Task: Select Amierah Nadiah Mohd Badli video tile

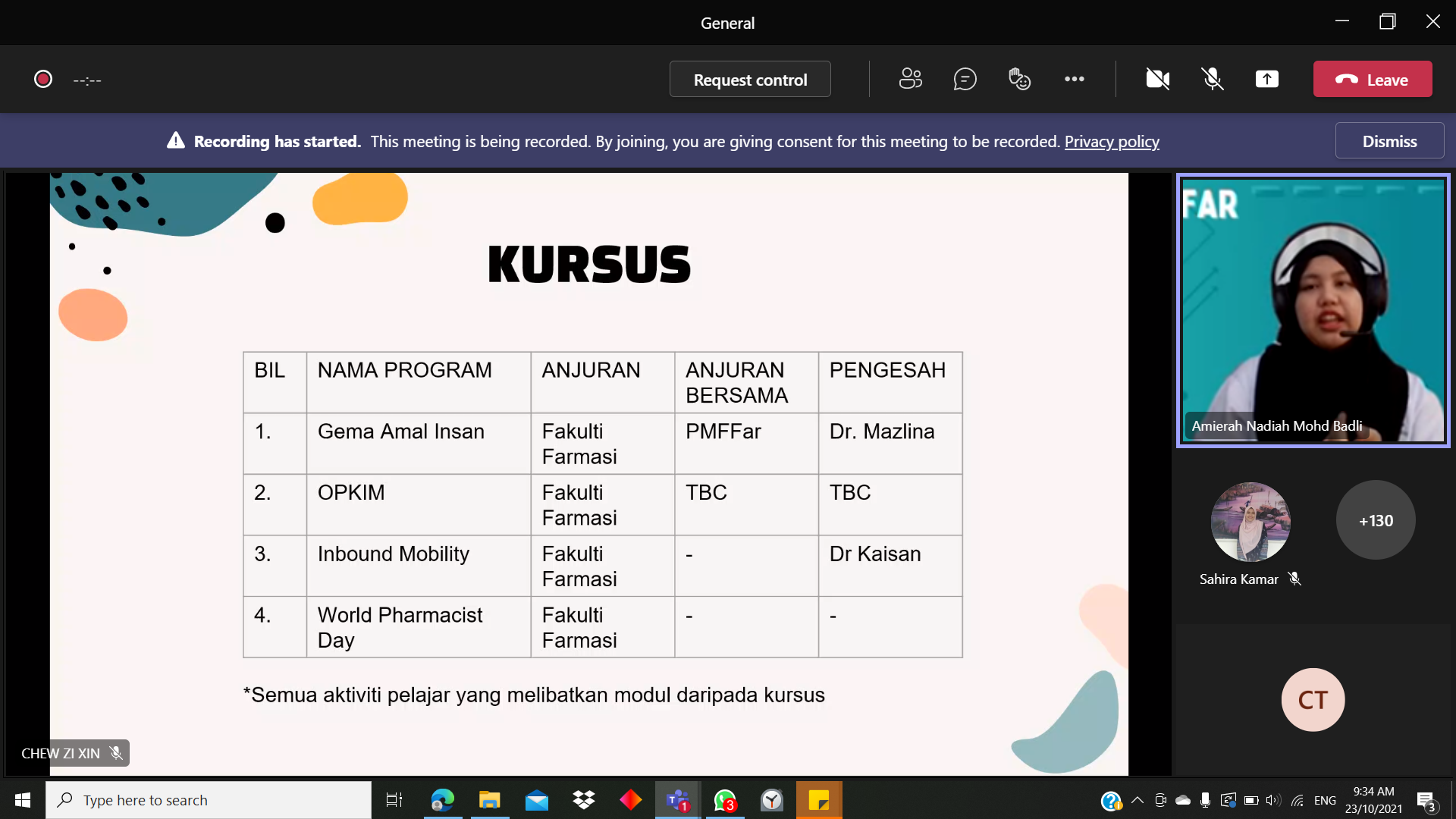Action: tap(1312, 311)
